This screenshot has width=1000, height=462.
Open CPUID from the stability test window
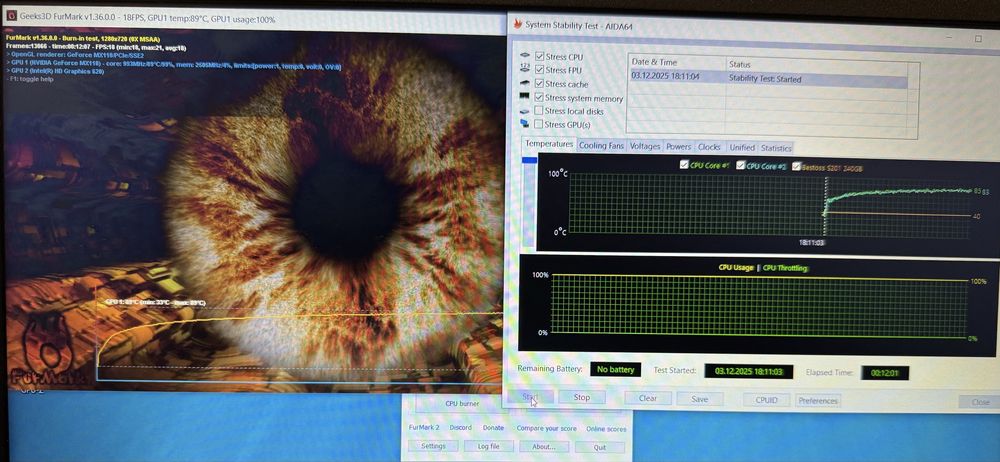point(767,400)
